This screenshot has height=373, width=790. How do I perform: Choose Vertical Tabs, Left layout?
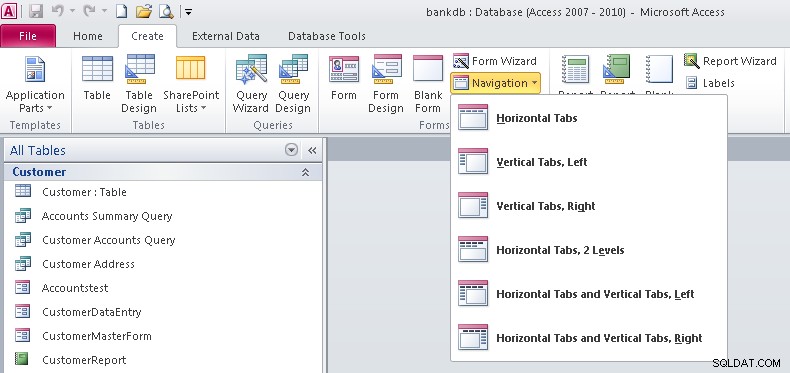click(x=588, y=162)
